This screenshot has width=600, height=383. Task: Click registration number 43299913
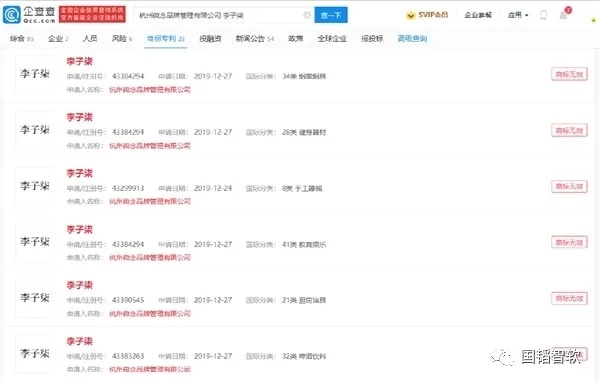coord(128,188)
